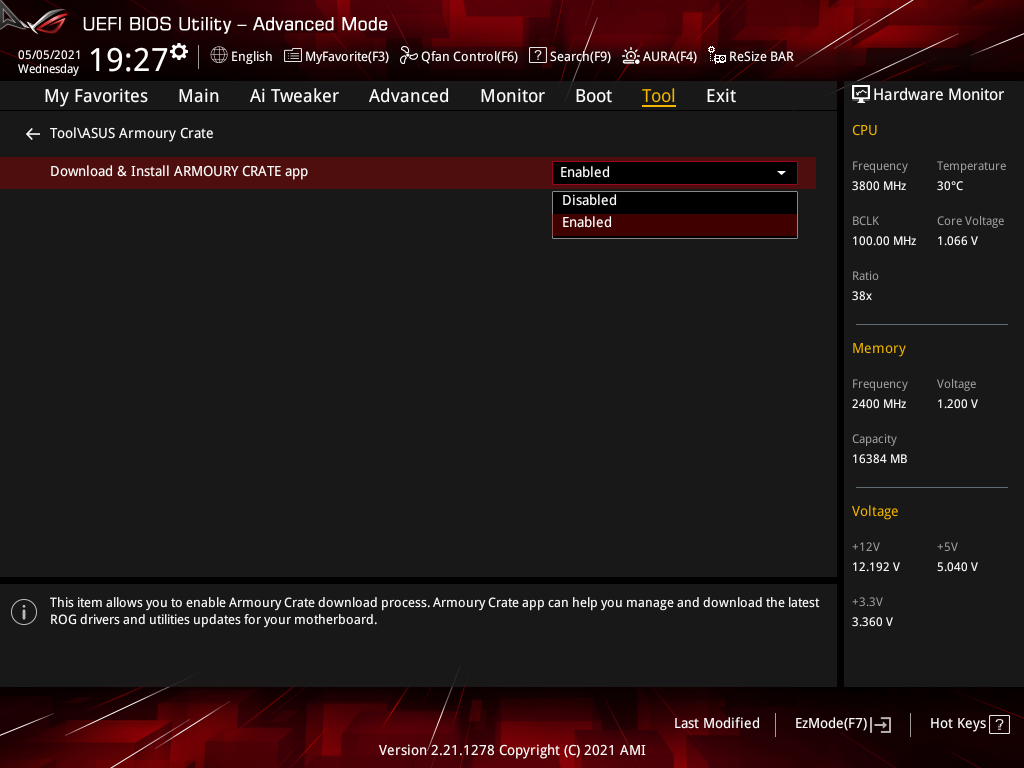Click the CPU section heading

864,130
